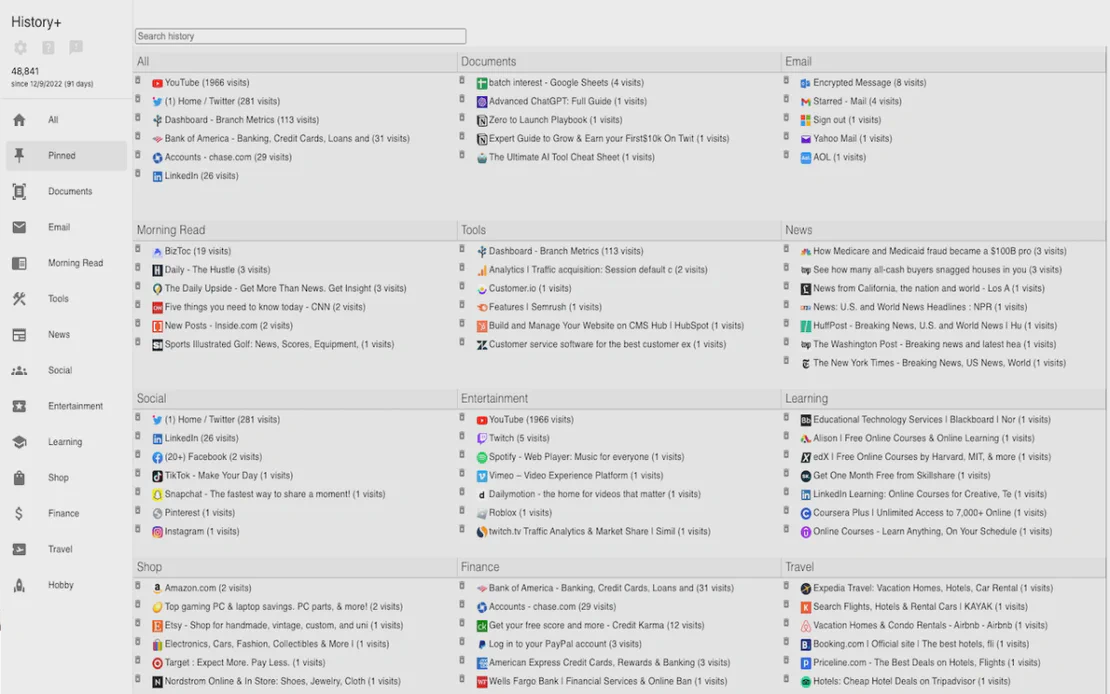The height and width of the screenshot is (694, 1110).
Task: Remove BizToc entry with its trash icon
Action: click(x=138, y=249)
